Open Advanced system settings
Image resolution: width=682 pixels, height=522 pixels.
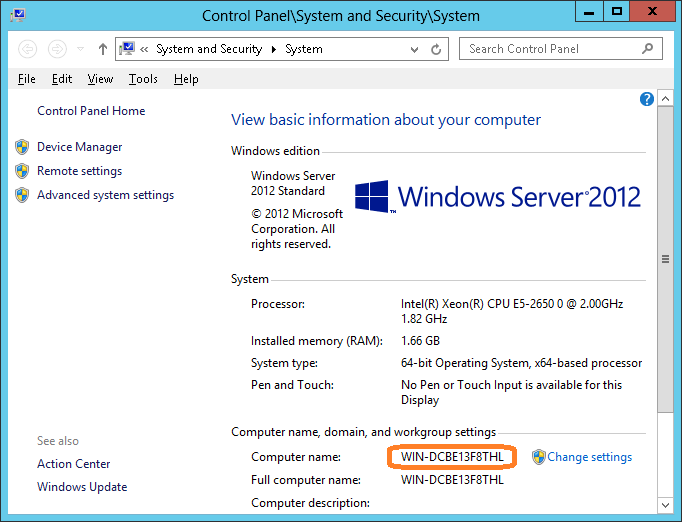pos(105,195)
